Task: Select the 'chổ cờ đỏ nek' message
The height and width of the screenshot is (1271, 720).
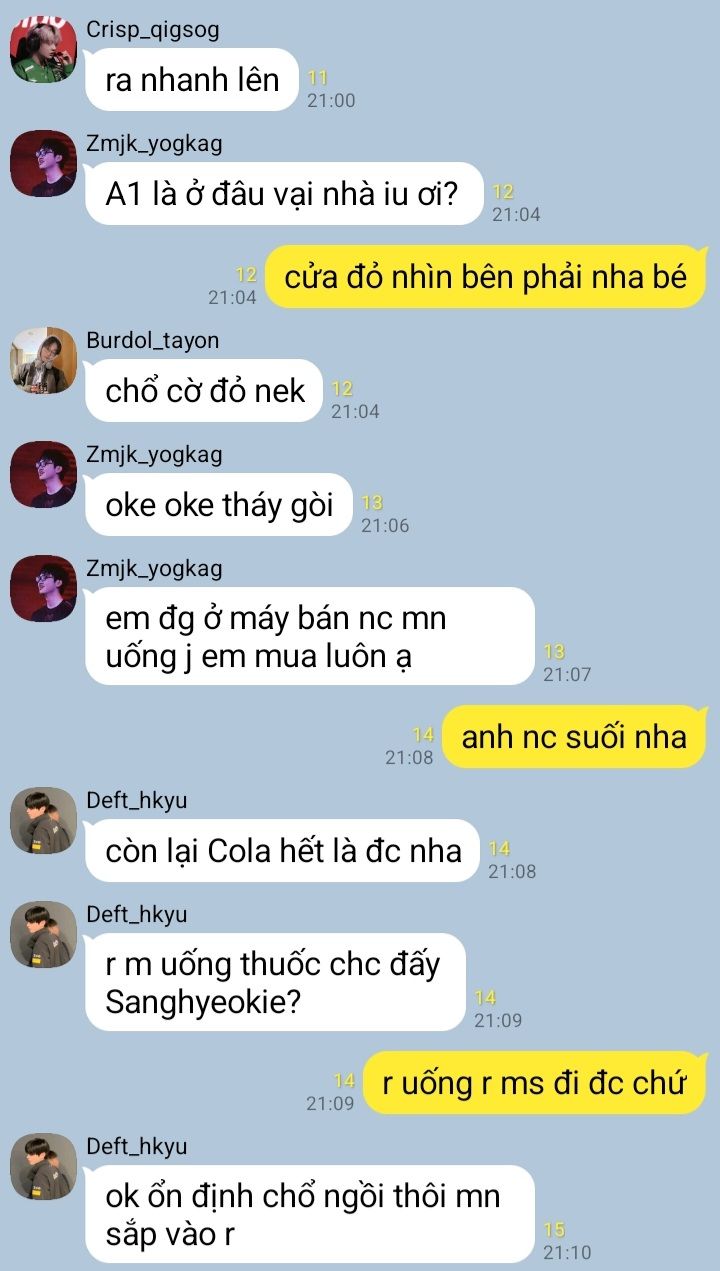Action: point(204,390)
